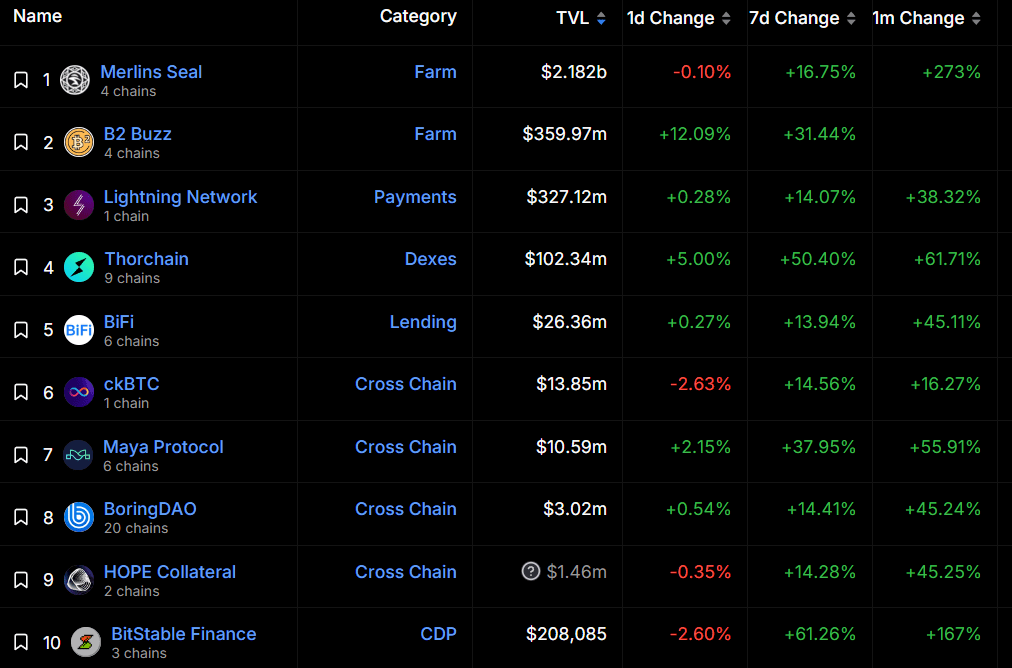This screenshot has width=1012, height=668.
Task: Click the Maya Protocol logo
Action: pos(79,455)
